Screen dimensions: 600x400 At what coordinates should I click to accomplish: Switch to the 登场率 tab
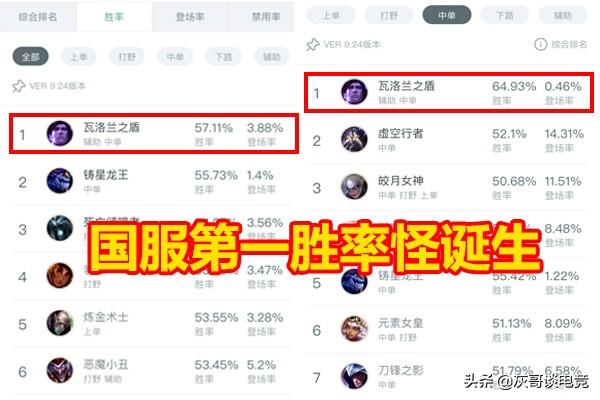tap(190, 16)
